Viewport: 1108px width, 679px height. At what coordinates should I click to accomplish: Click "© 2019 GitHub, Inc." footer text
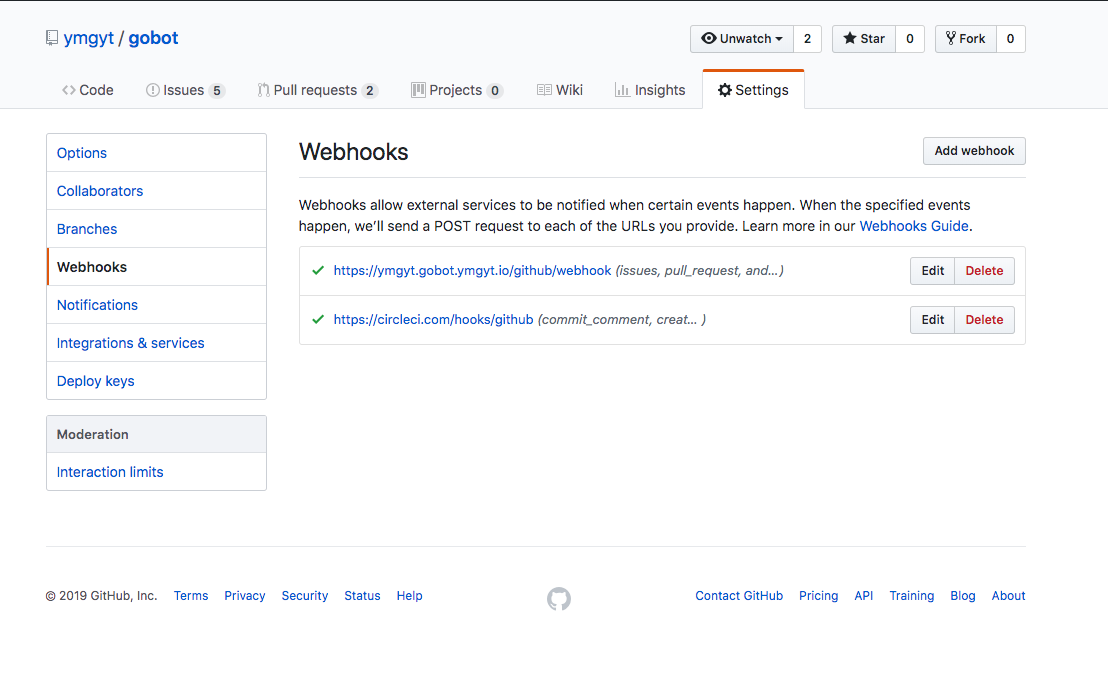(101, 596)
